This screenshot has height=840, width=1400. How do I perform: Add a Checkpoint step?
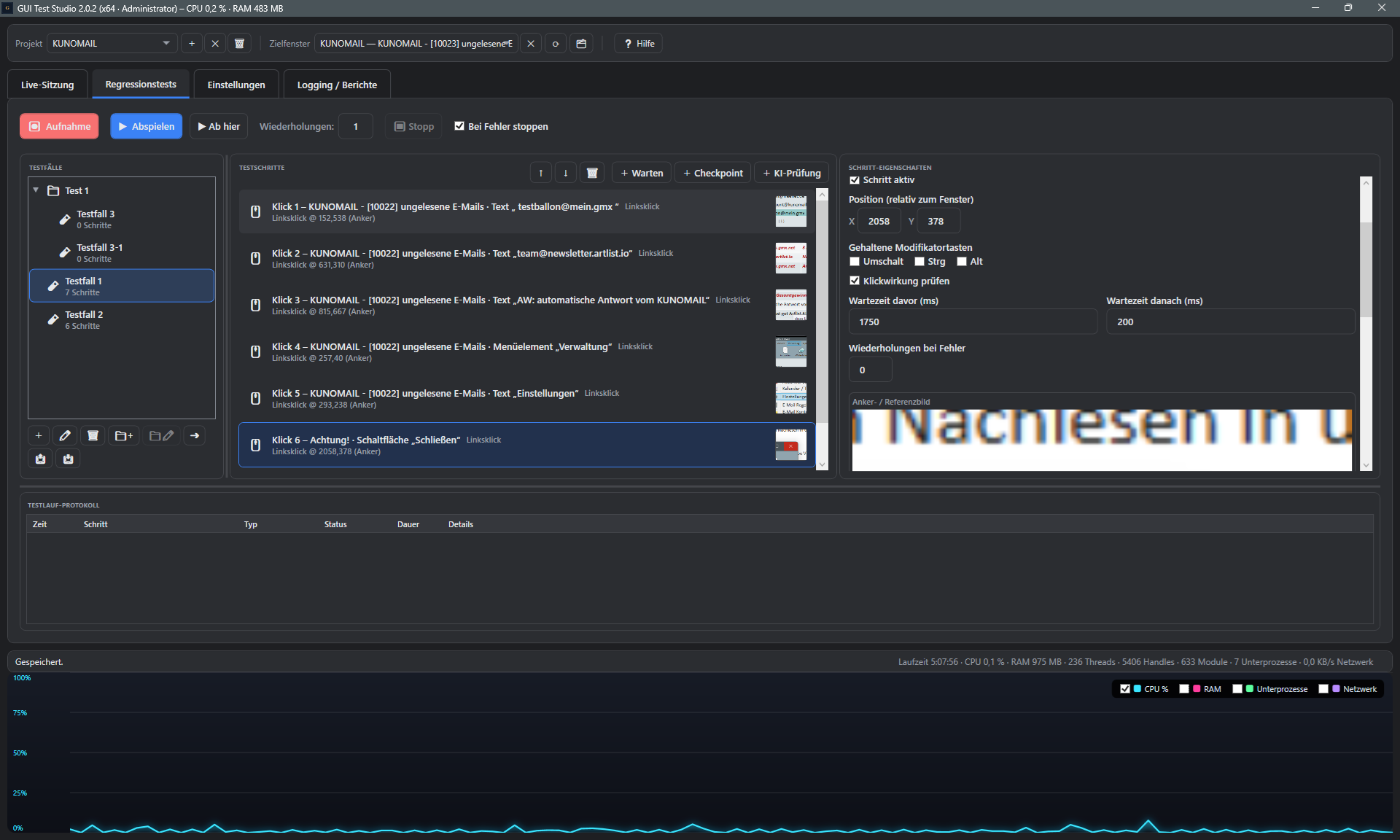click(x=713, y=173)
